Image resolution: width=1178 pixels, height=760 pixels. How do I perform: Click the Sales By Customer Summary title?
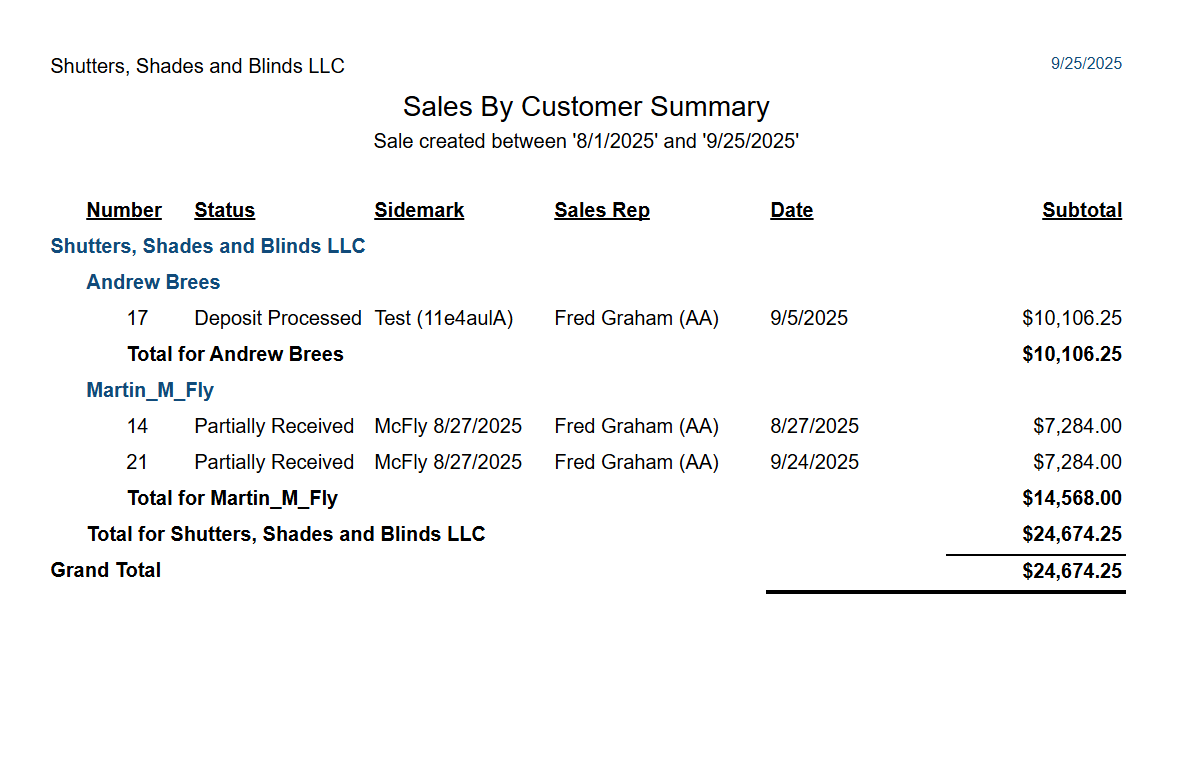(586, 107)
